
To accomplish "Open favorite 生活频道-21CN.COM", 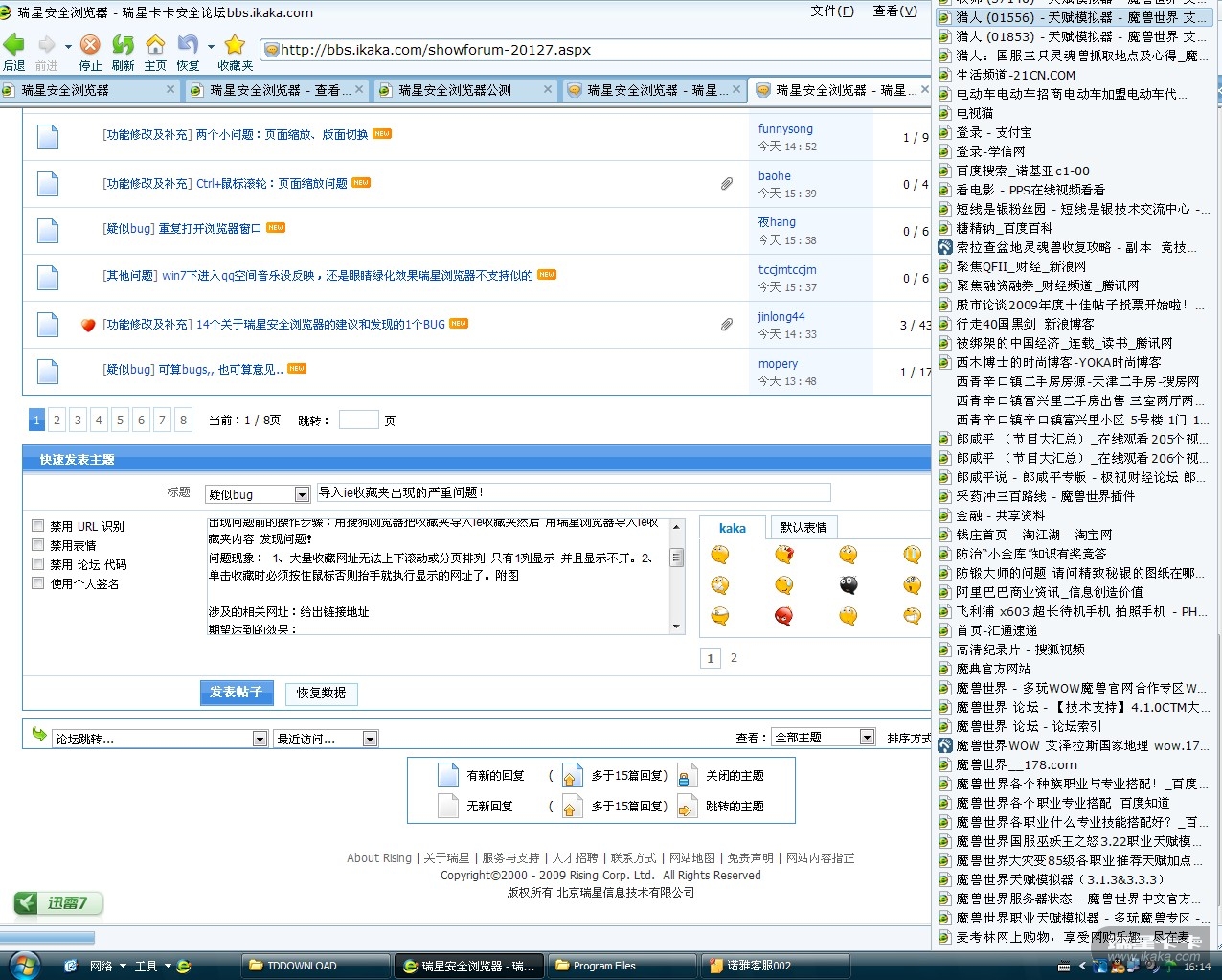I will click(1015, 75).
